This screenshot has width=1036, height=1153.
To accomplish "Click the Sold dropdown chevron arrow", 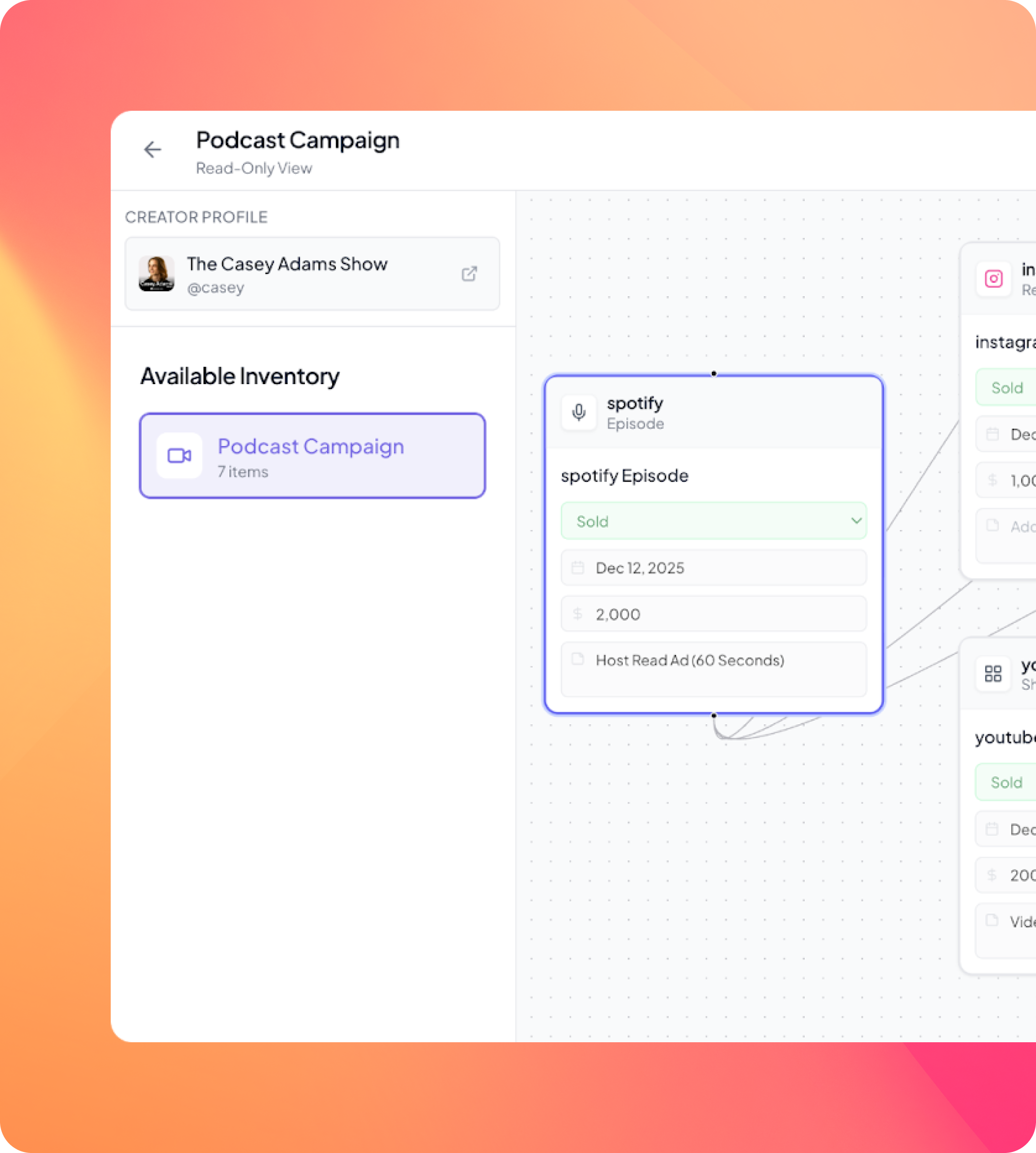I will [856, 521].
